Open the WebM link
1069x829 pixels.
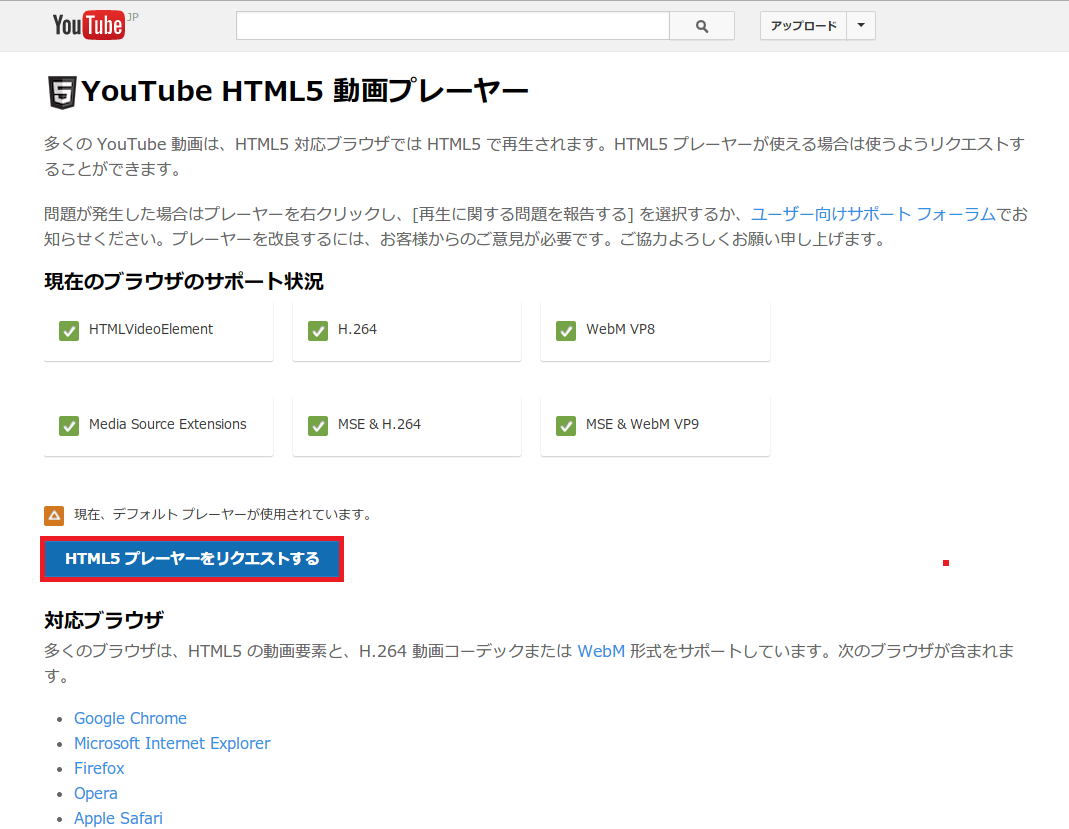(601, 651)
